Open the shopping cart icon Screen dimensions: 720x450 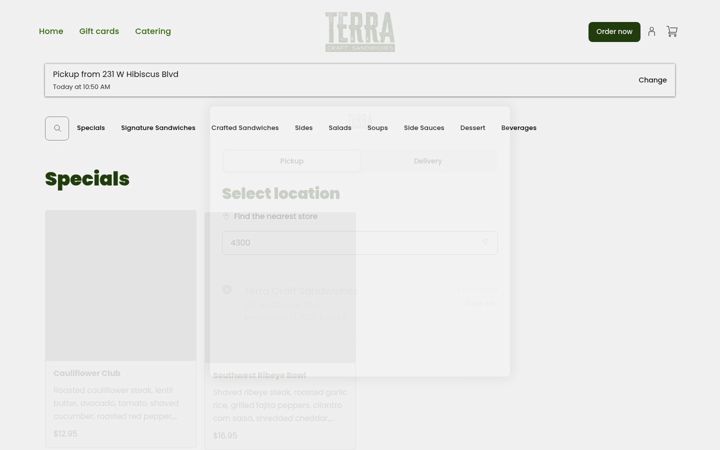tap(672, 32)
